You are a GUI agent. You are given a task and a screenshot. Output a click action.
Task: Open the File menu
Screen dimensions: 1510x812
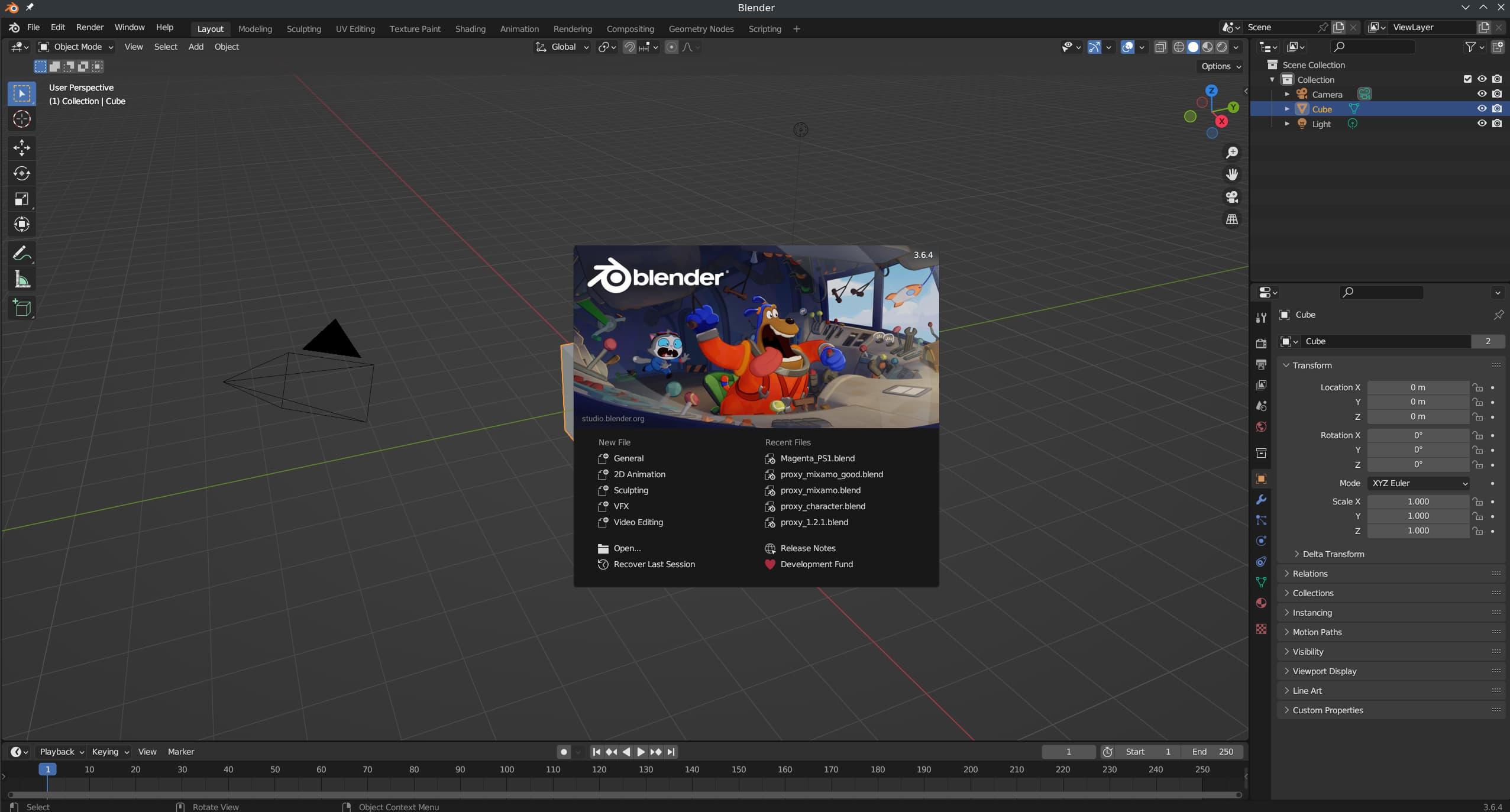[33, 27]
